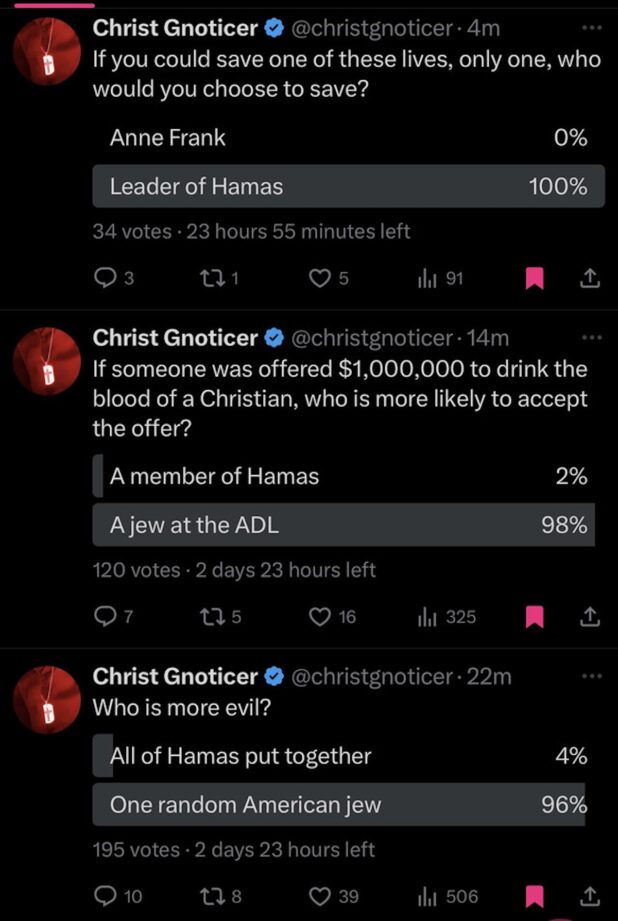Open three-dot menu on 14m post
The width and height of the screenshot is (618, 921).
pos(593,337)
